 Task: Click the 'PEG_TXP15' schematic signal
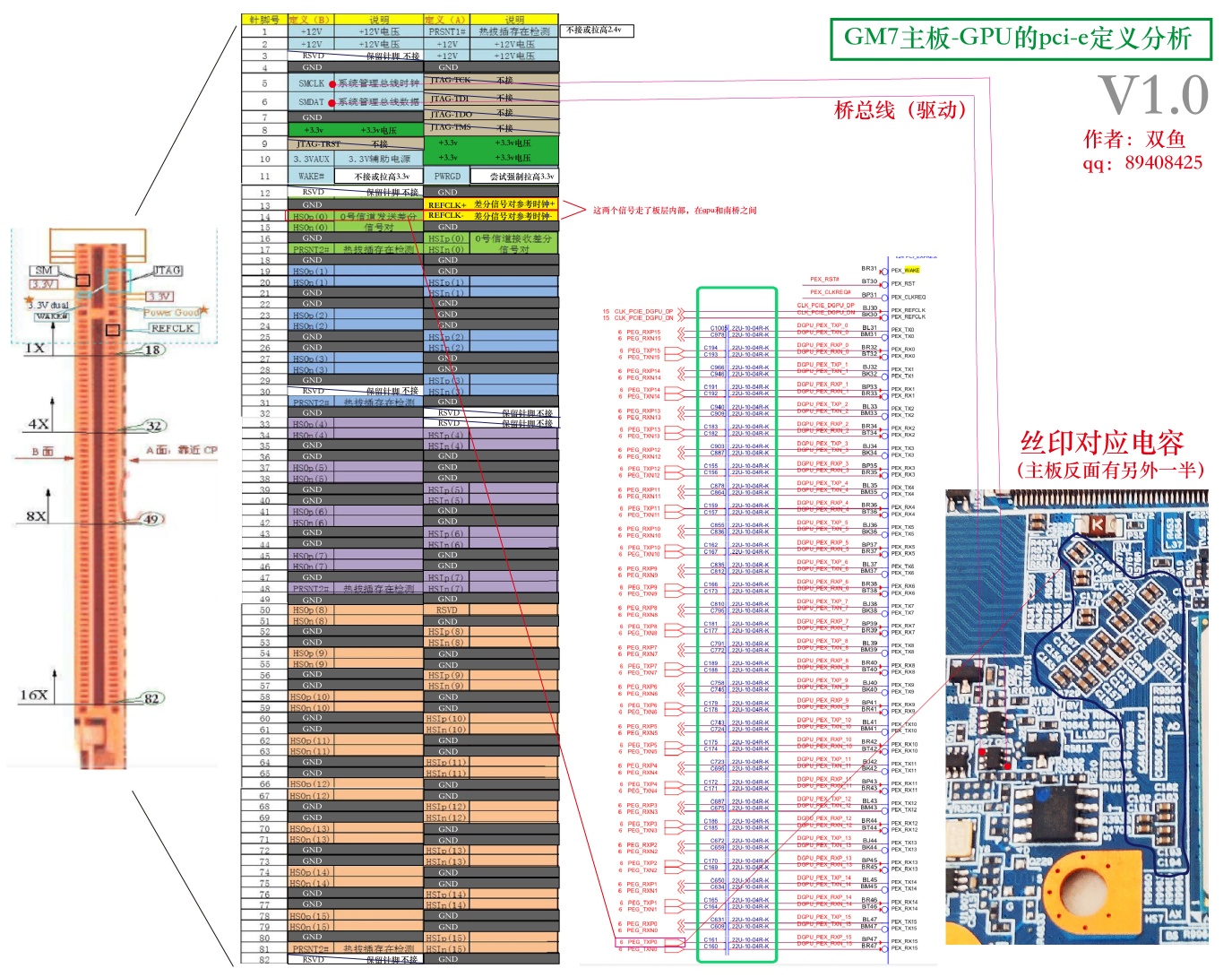pos(643,351)
